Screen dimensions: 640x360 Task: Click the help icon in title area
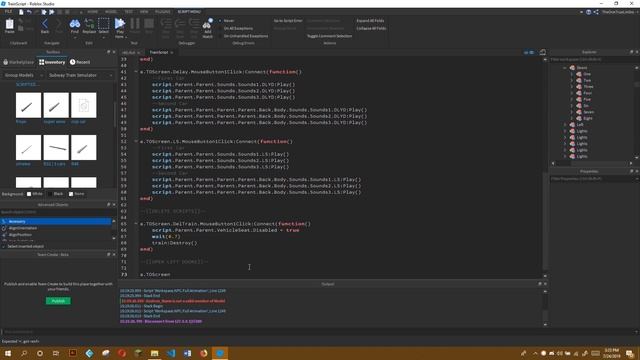point(589,12)
